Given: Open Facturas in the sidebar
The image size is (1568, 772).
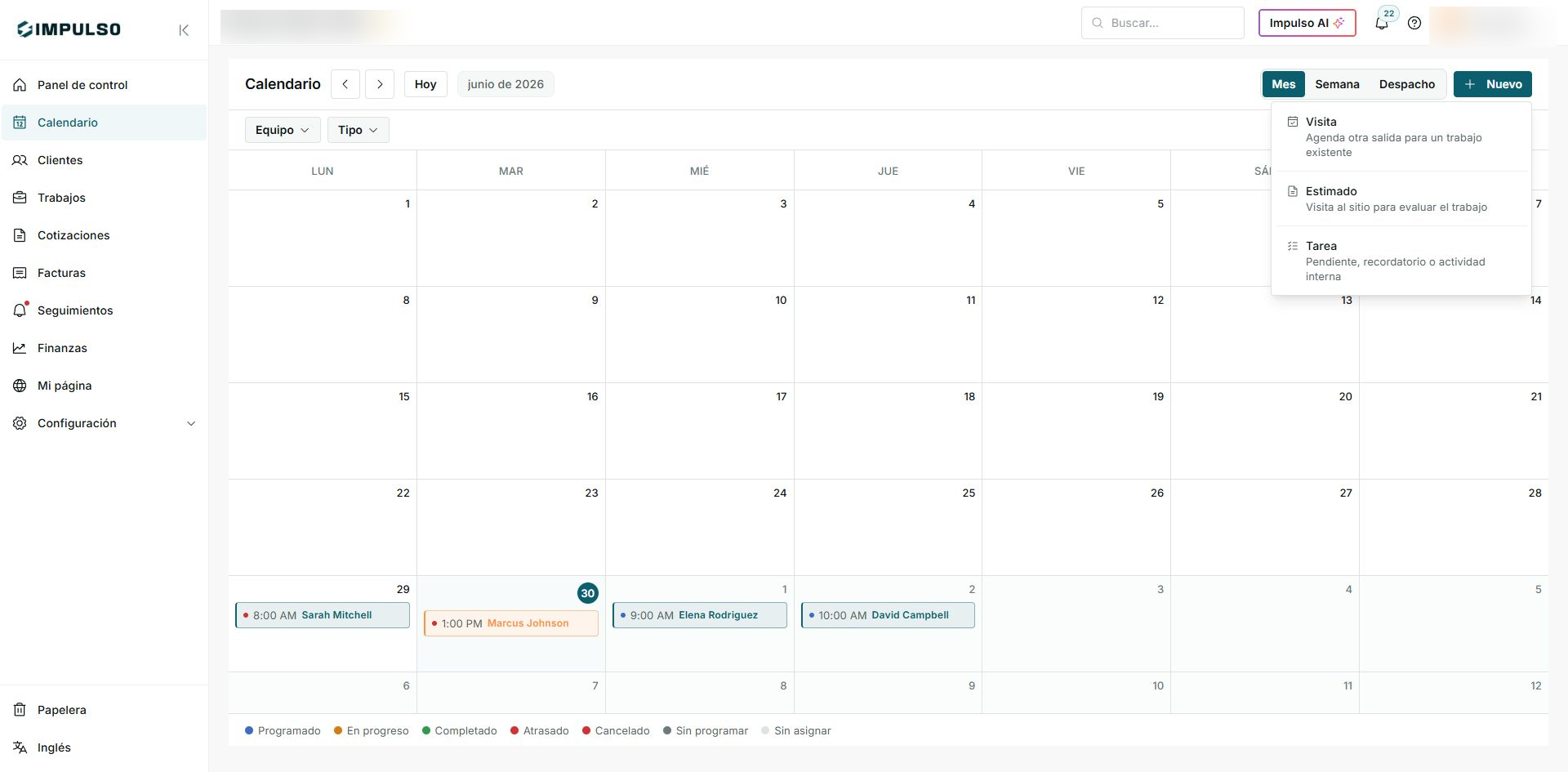Looking at the screenshot, I should tap(104, 273).
